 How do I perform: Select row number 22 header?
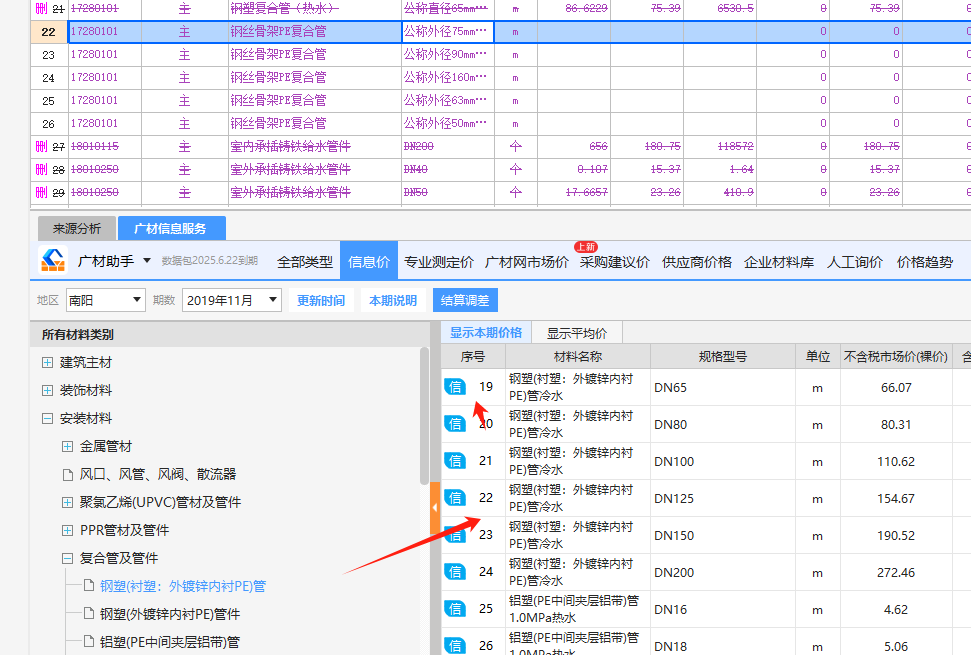coord(48,32)
